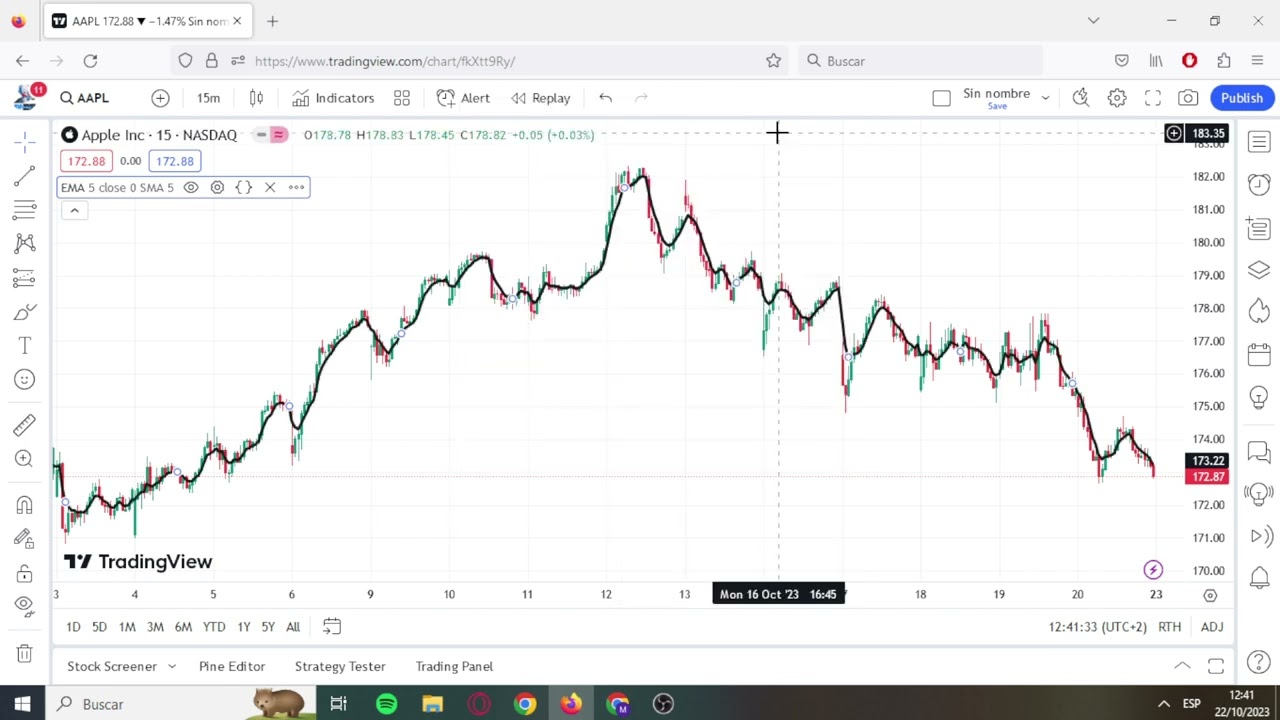Open indicator templates grid icon
This screenshot has width=1280, height=720.
coord(402,98)
